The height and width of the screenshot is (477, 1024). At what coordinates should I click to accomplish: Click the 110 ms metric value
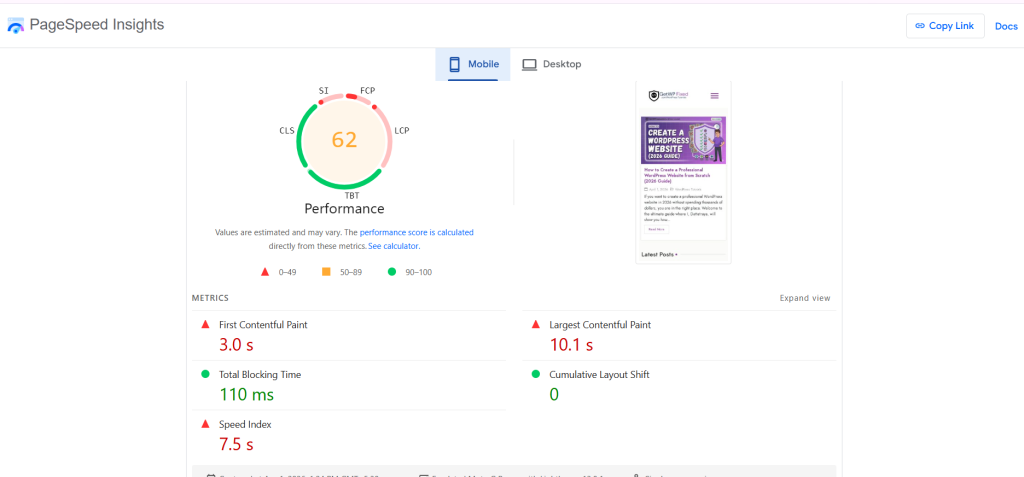click(246, 395)
